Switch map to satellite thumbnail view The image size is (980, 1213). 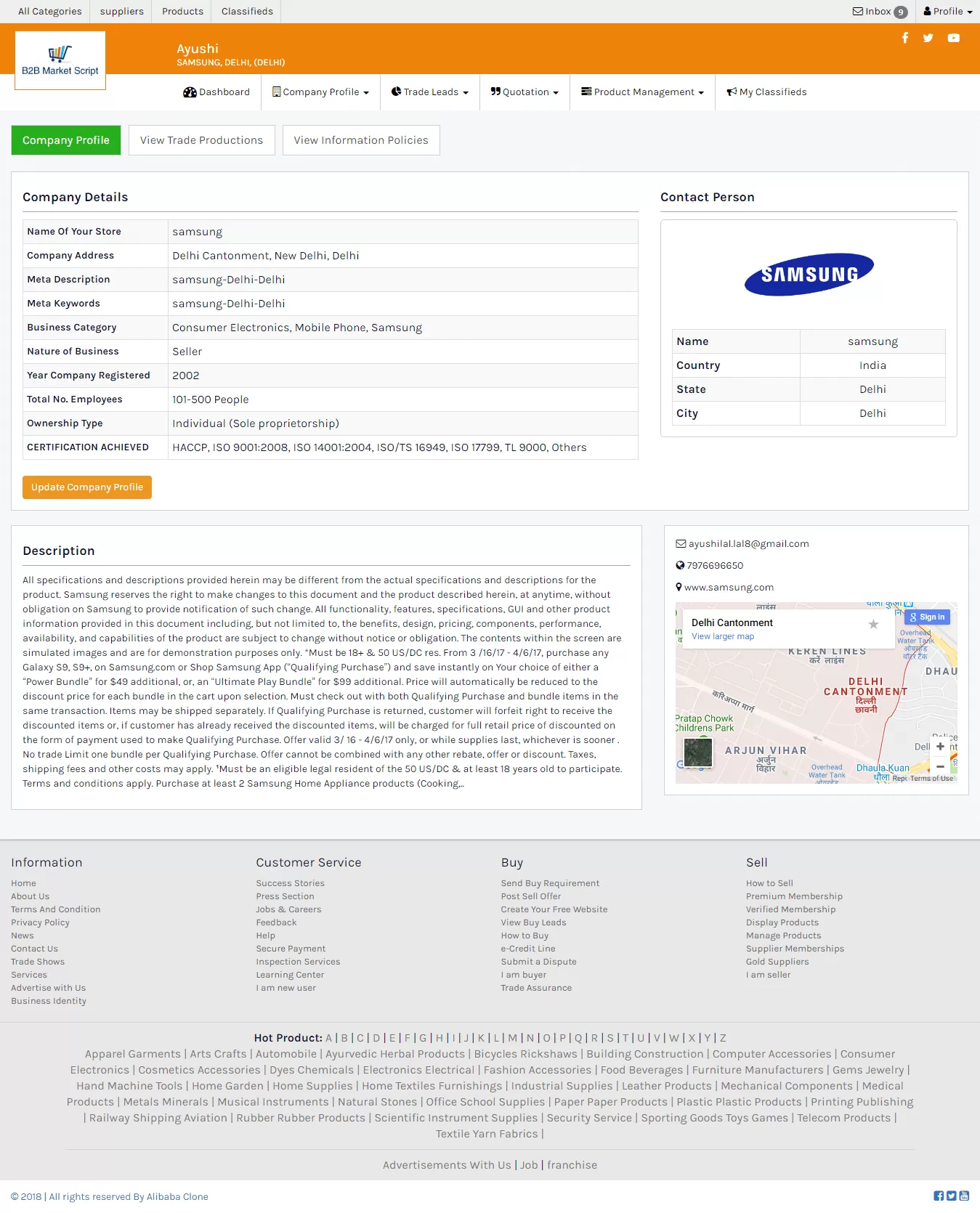(x=698, y=752)
